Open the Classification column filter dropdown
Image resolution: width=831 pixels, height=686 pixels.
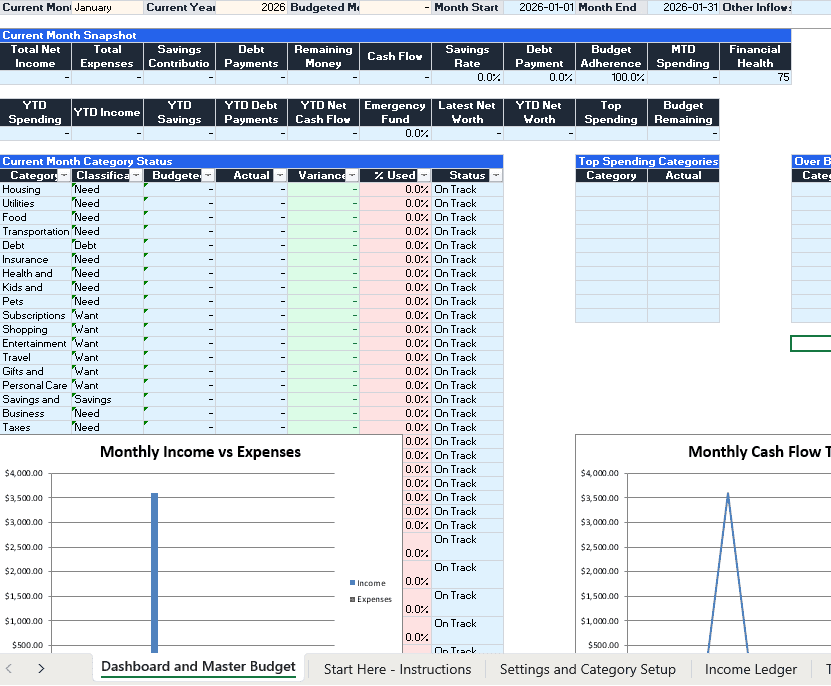pyautogui.click(x=136, y=175)
